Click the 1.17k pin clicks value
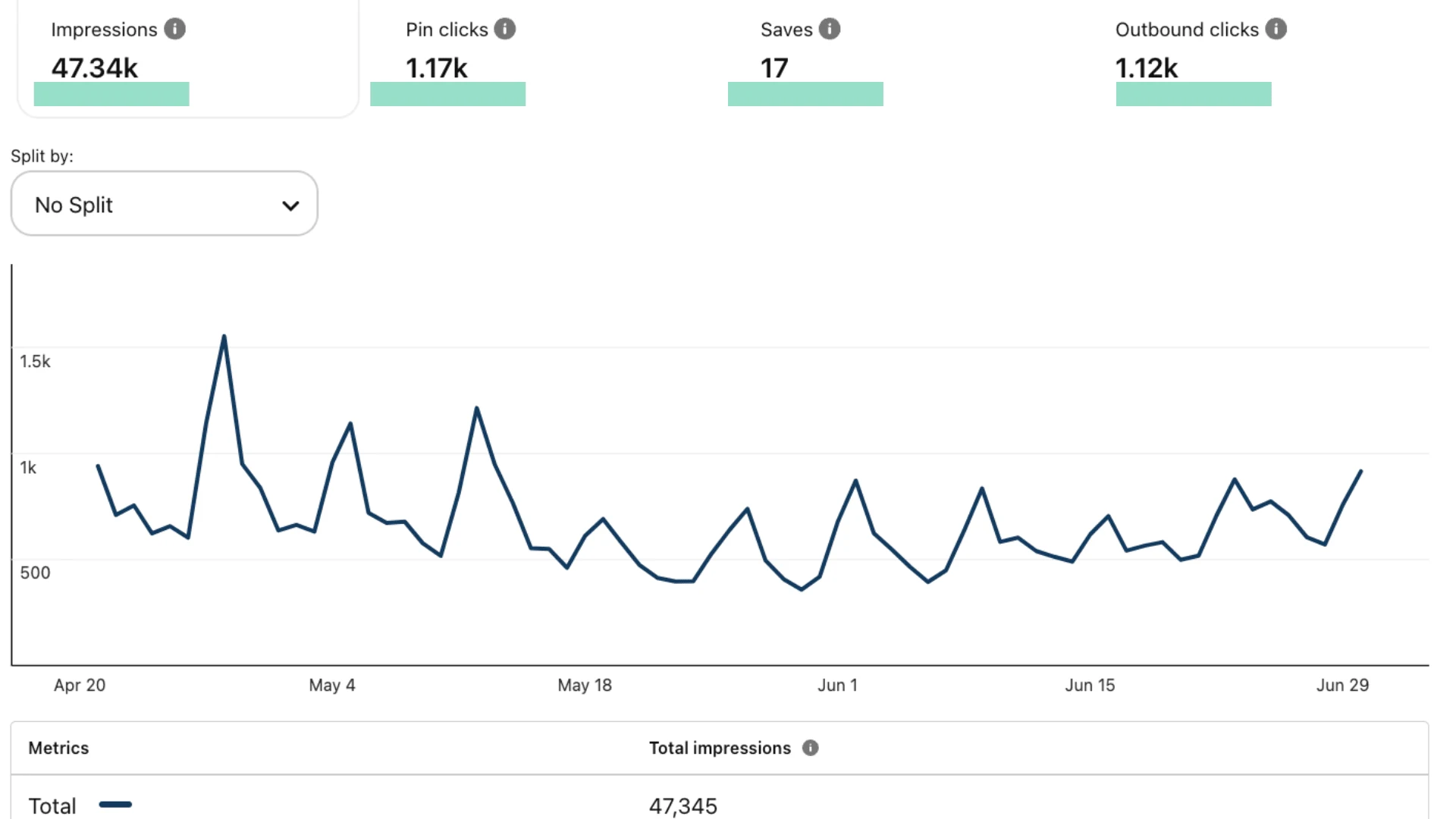Image resolution: width=1456 pixels, height=819 pixels. pyautogui.click(x=437, y=67)
